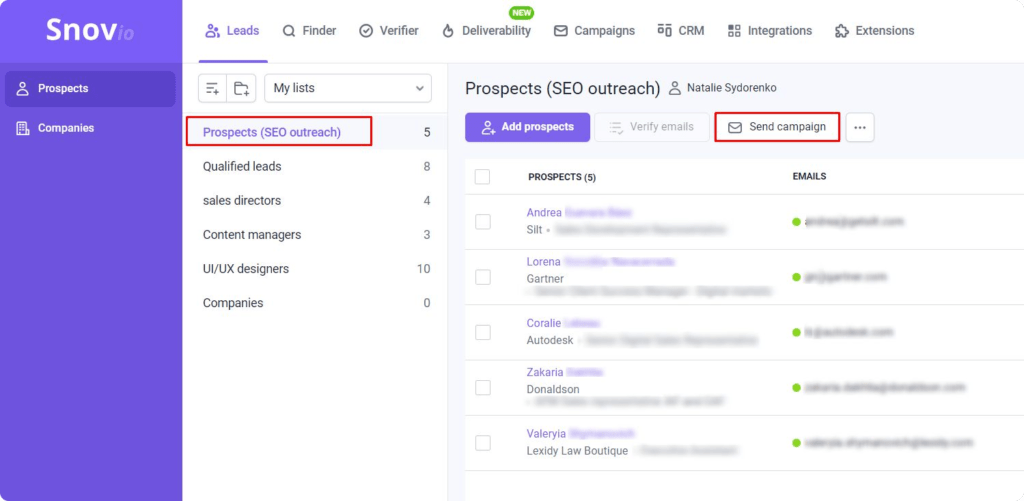Open the three-dot more options menu
This screenshot has height=501, width=1024.
tap(860, 127)
